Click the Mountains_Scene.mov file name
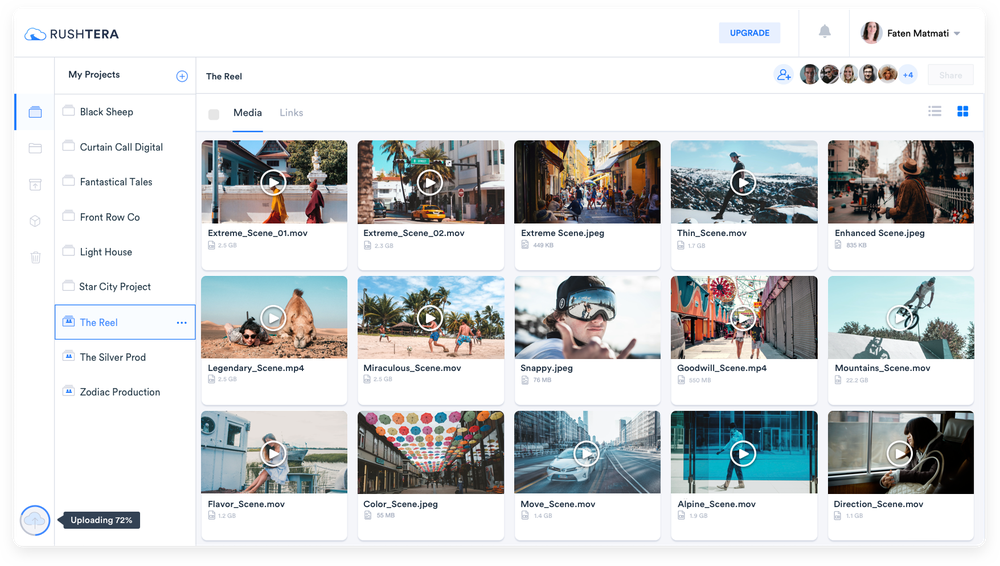The width and height of the screenshot is (1000, 566). click(x=883, y=368)
